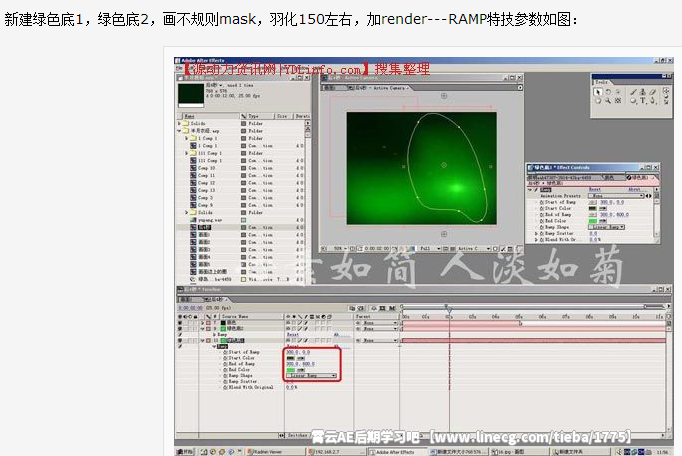The image size is (682, 456).
Task: Select 后6秒 tab in timeline window
Action: (x=215, y=299)
